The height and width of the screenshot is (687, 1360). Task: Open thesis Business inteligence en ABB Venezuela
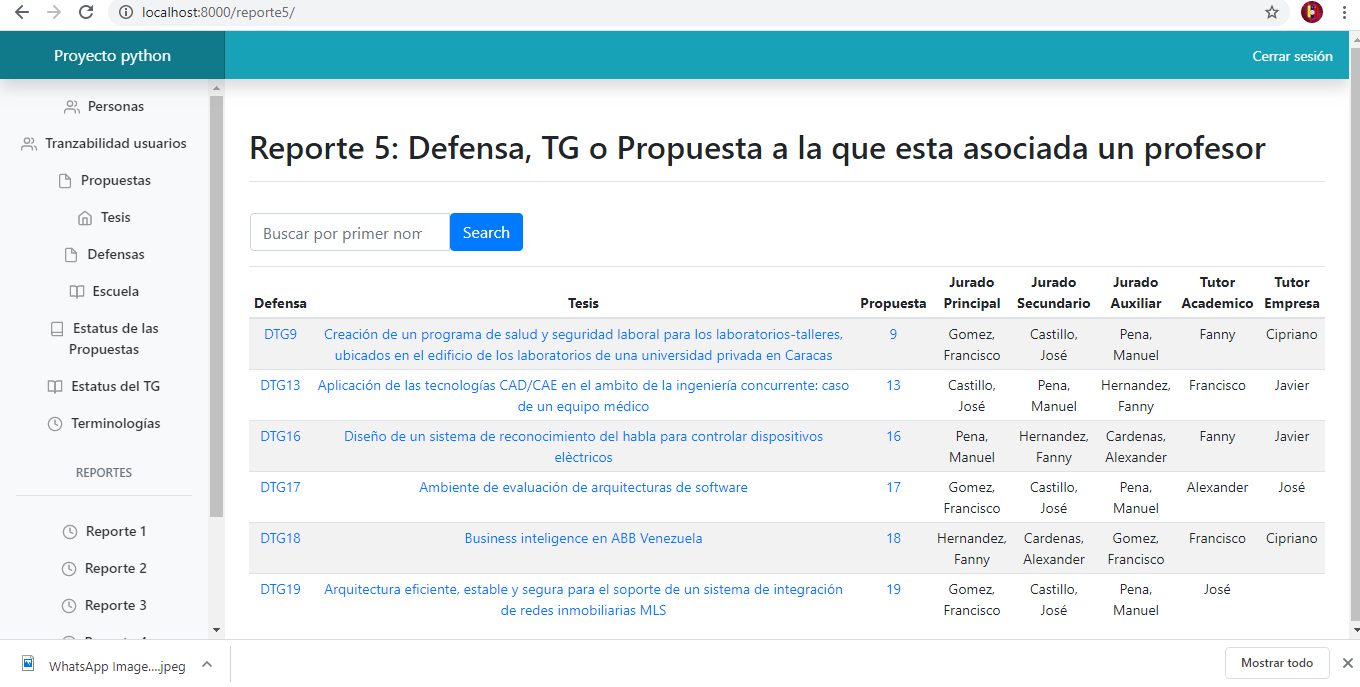583,539
